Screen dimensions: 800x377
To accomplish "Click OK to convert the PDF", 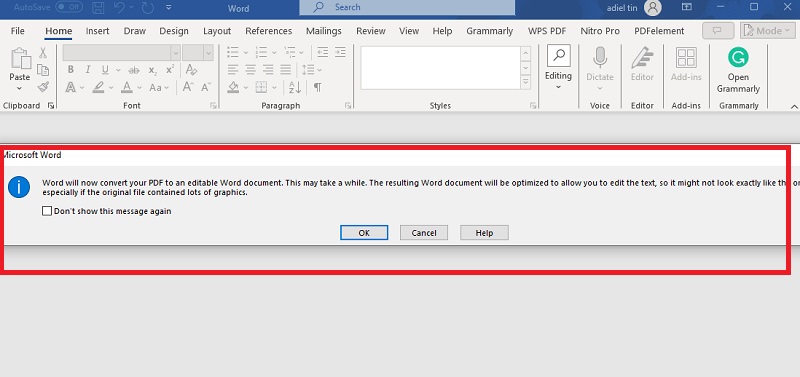I will (364, 233).
